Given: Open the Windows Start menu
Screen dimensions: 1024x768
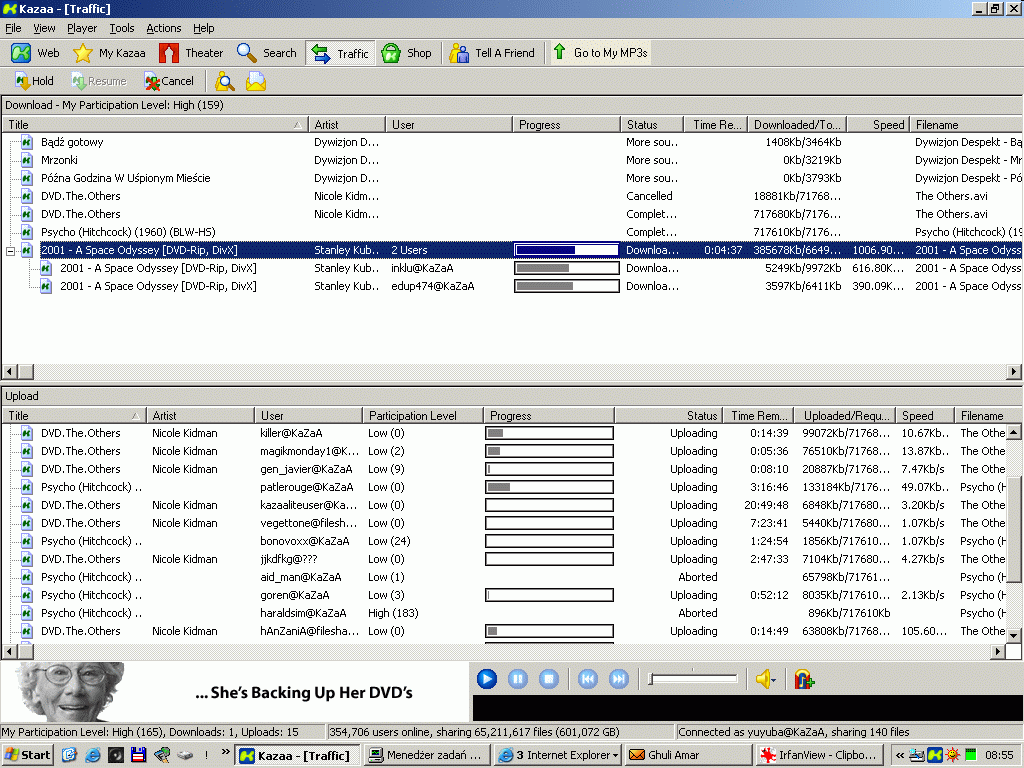Looking at the screenshot, I should (27, 755).
